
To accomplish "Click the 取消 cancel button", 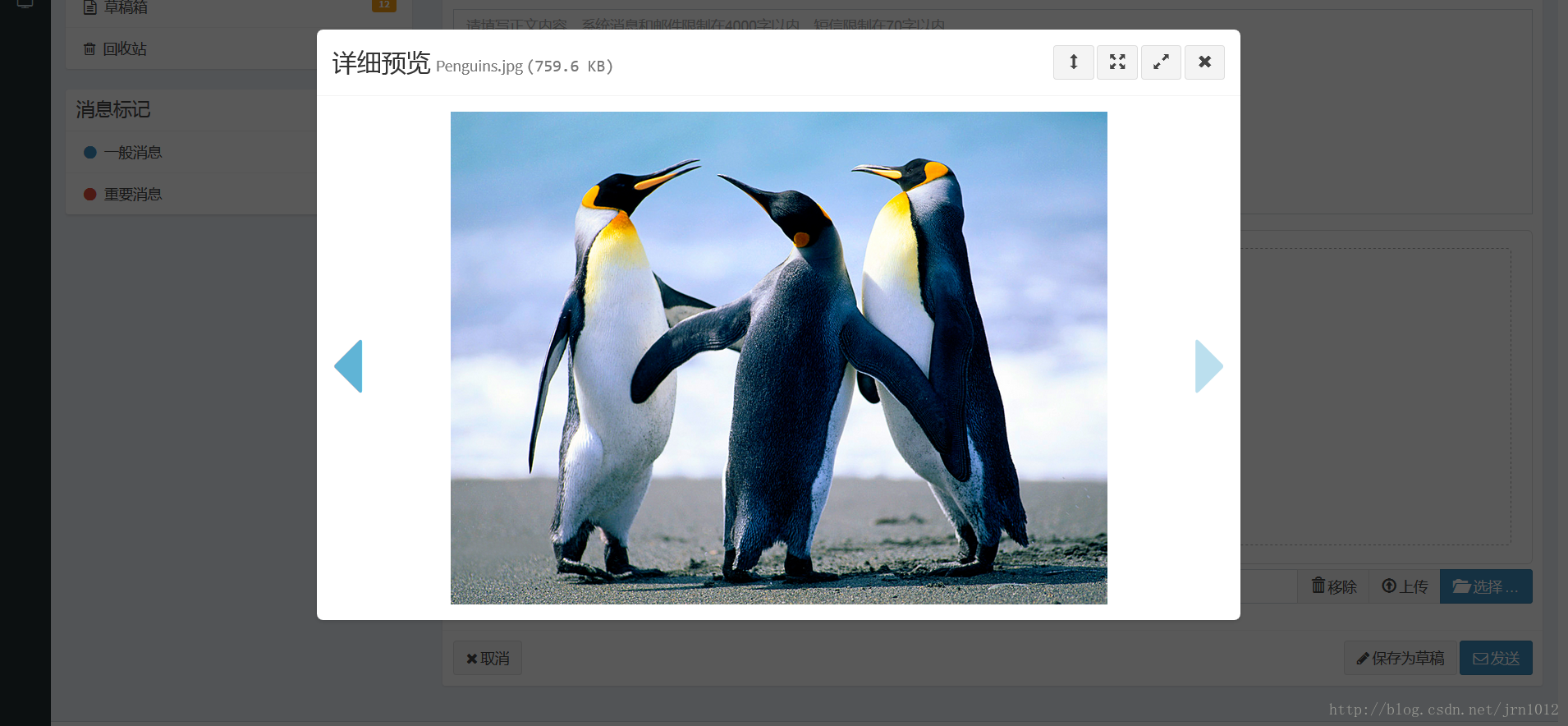I will coord(488,659).
